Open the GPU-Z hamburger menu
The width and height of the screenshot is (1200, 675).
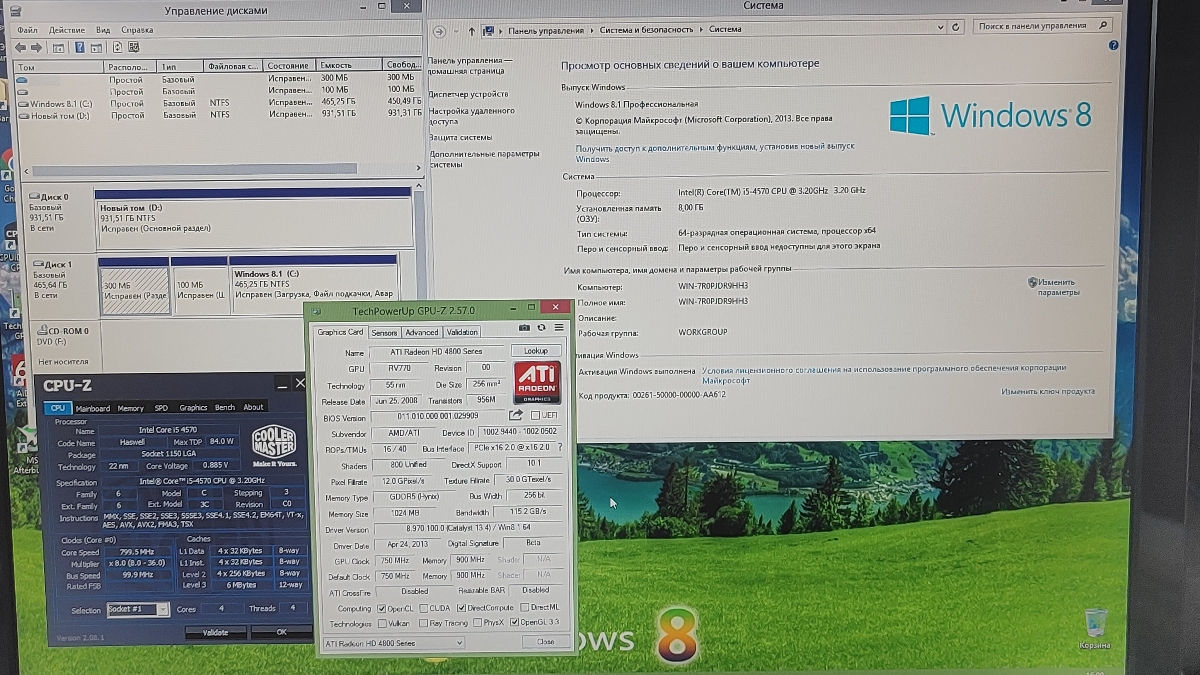(558, 327)
